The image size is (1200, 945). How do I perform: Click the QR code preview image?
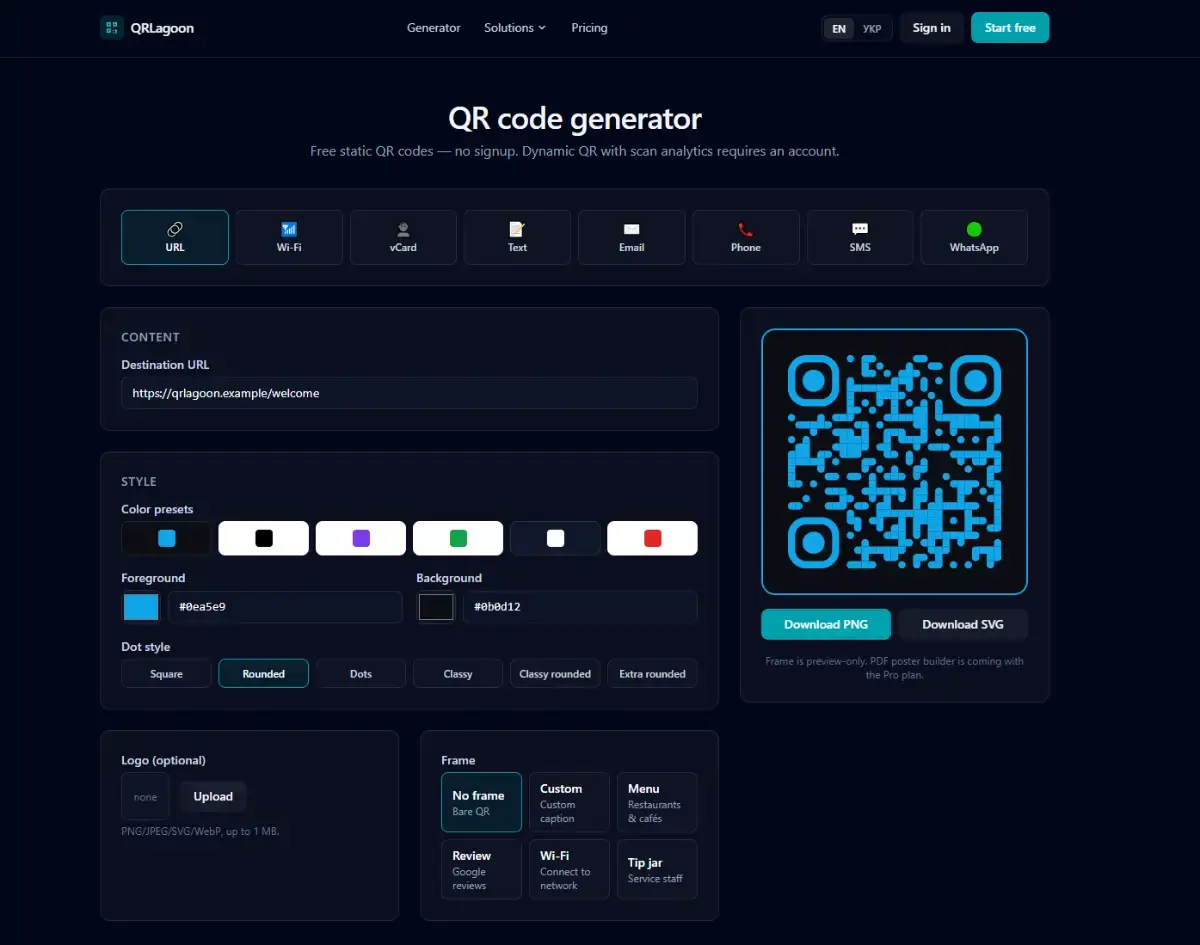point(894,462)
